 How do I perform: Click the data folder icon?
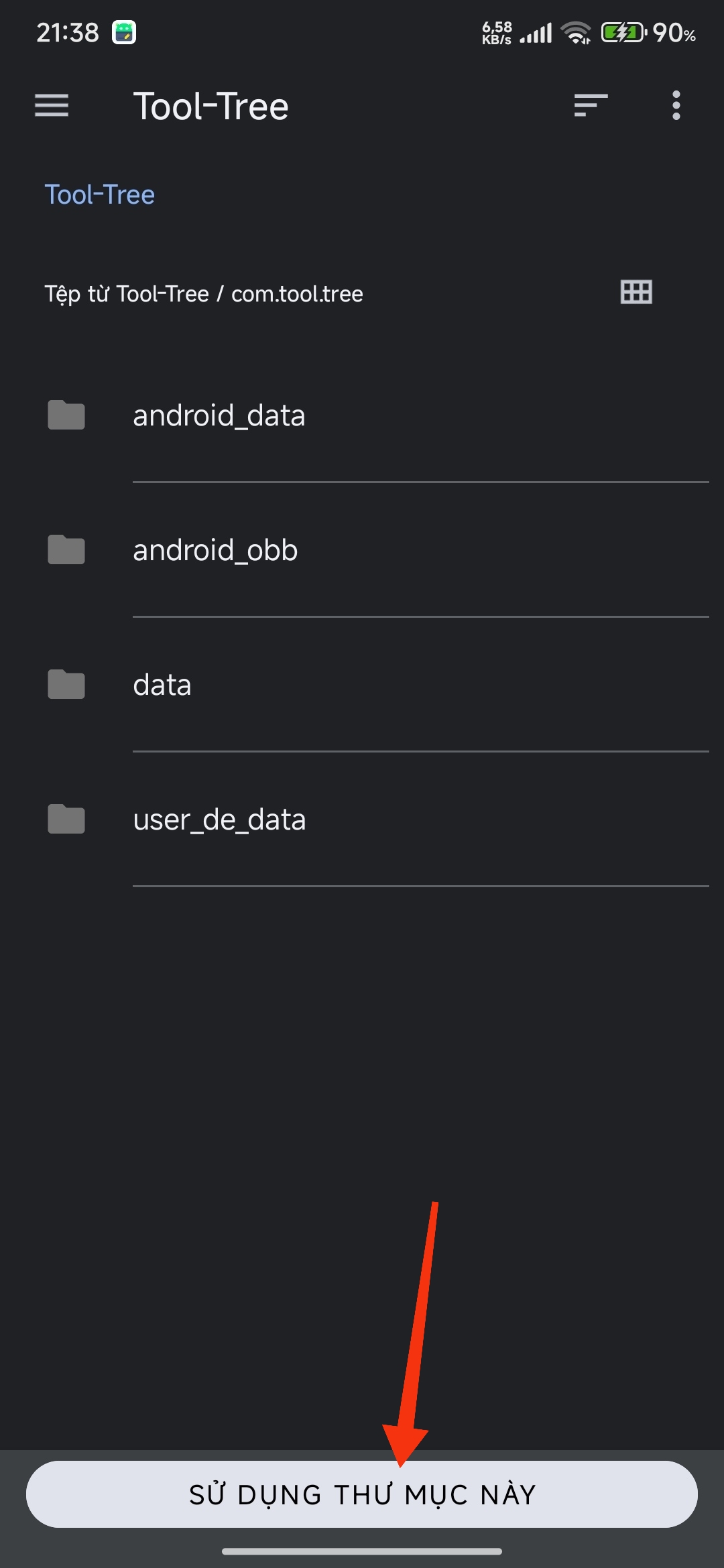(66, 684)
